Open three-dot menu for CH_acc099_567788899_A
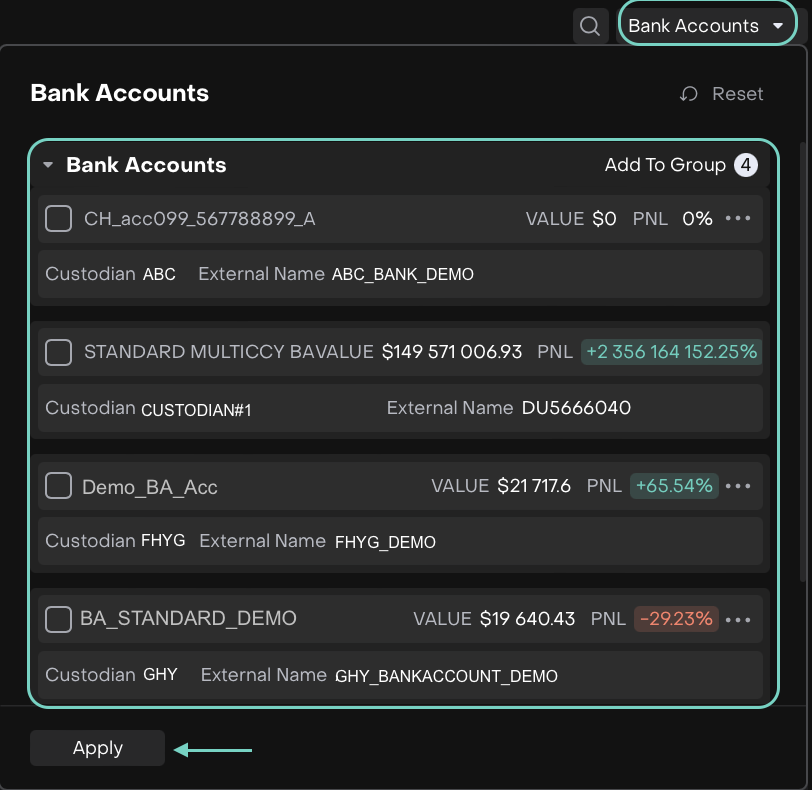The width and height of the screenshot is (812, 790). (738, 218)
